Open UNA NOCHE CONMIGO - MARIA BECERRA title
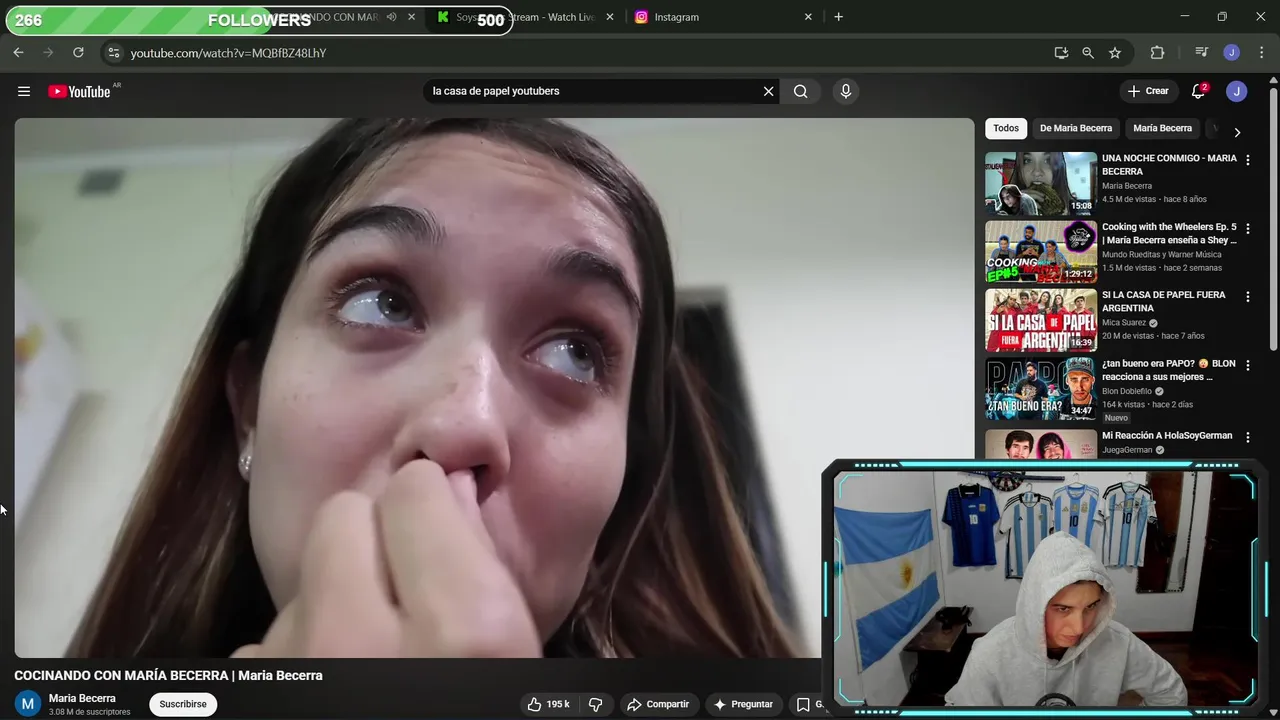1280x720 pixels. point(1169,165)
